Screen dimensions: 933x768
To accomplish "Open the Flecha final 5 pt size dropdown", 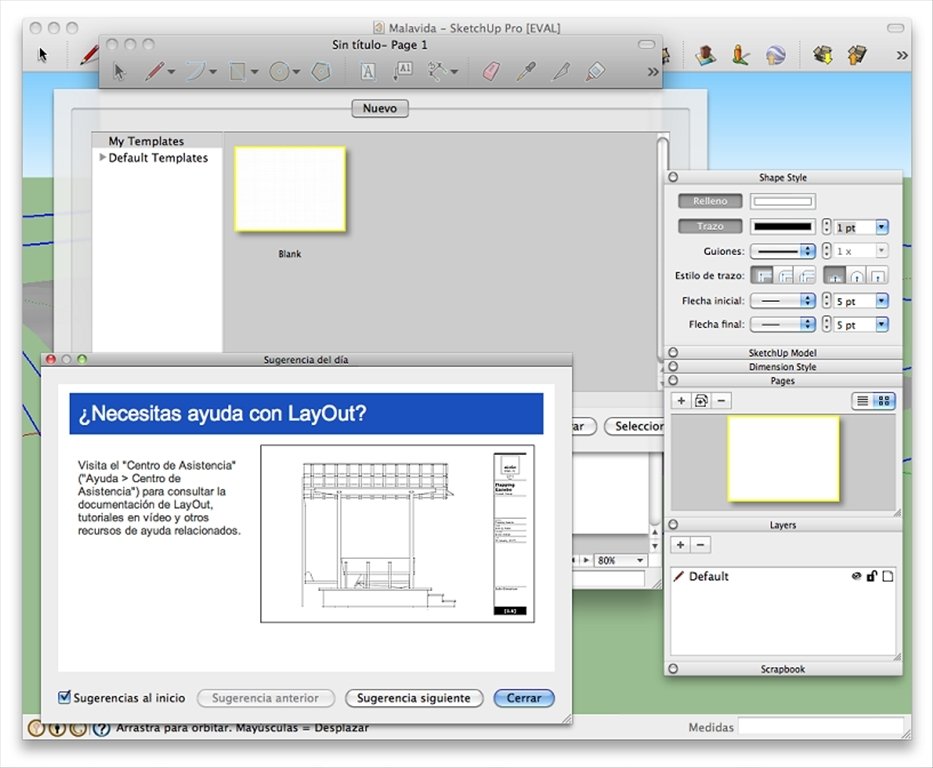I will click(882, 324).
